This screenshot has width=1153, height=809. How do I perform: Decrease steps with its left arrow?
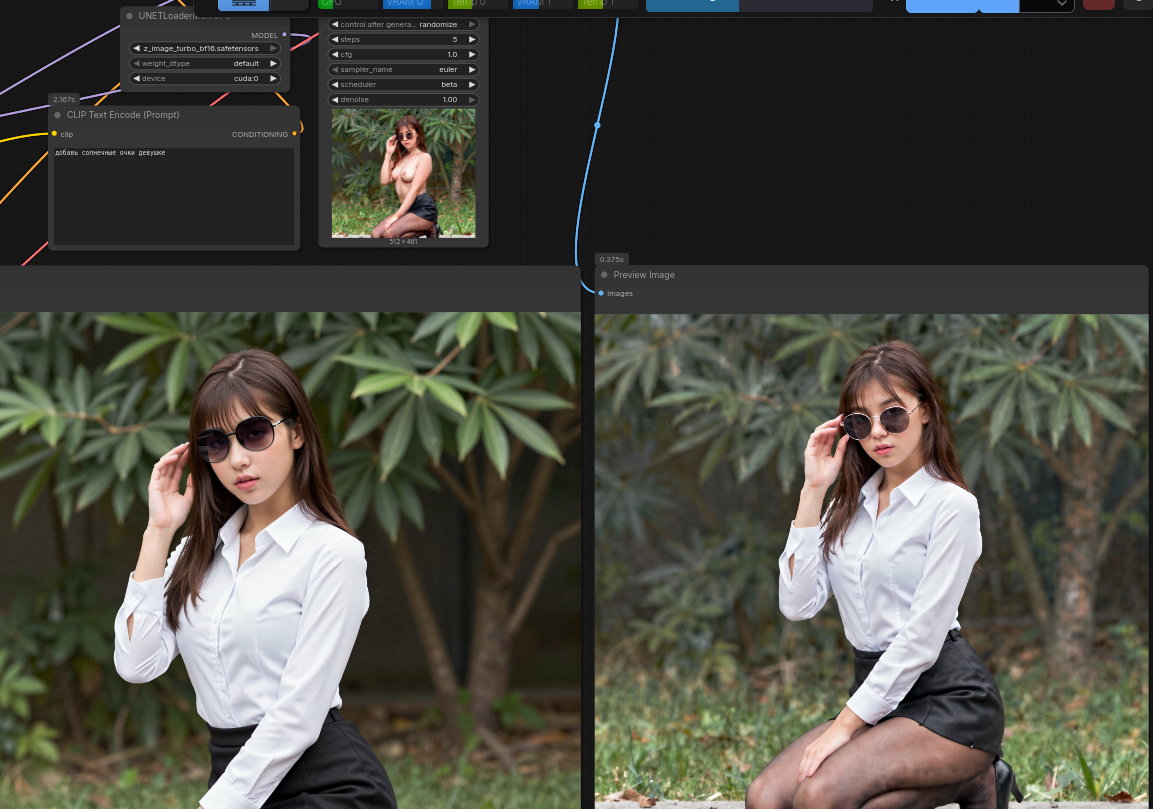click(x=335, y=40)
